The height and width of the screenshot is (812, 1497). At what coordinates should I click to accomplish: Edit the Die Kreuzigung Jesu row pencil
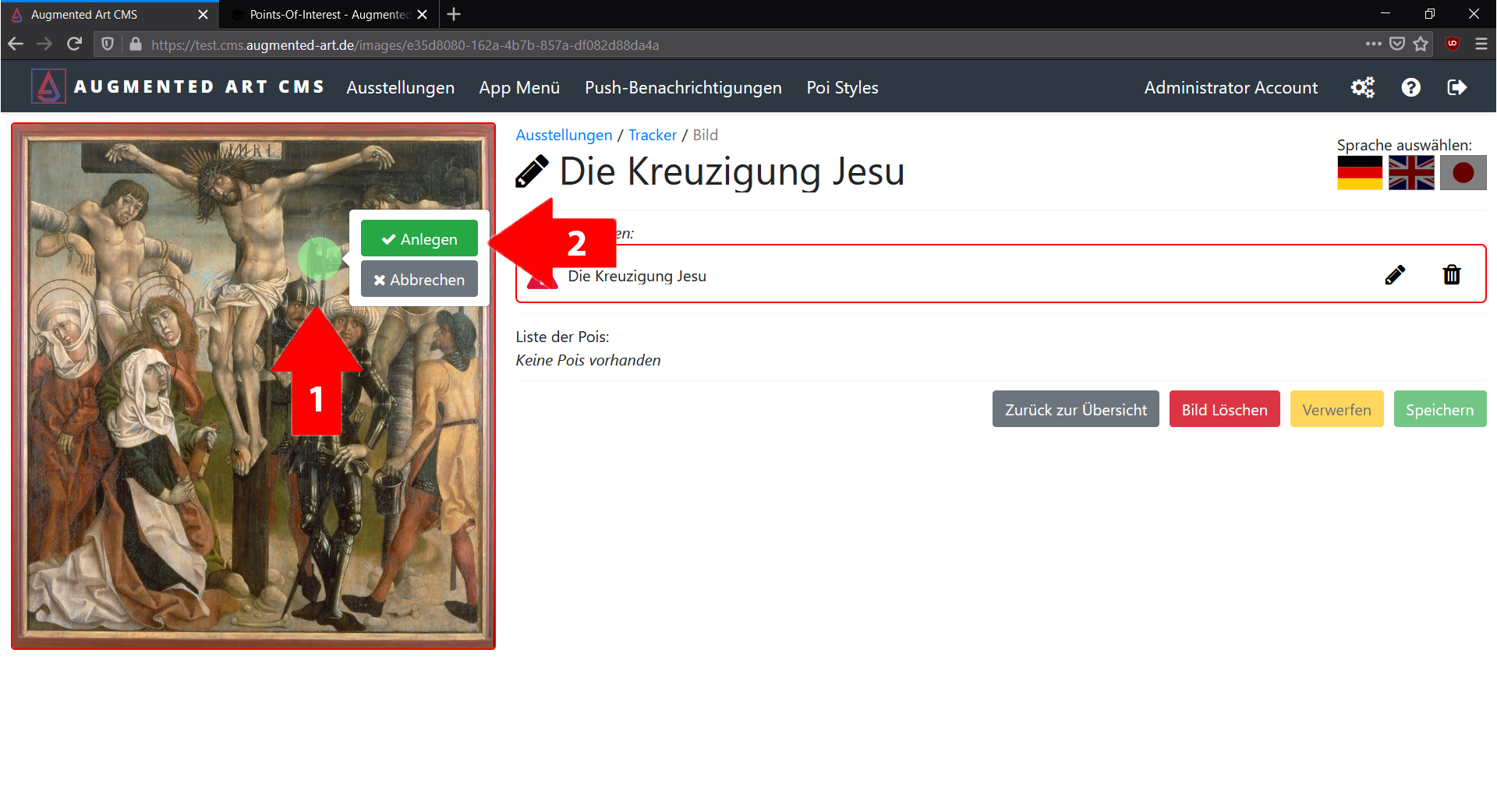point(1395,274)
